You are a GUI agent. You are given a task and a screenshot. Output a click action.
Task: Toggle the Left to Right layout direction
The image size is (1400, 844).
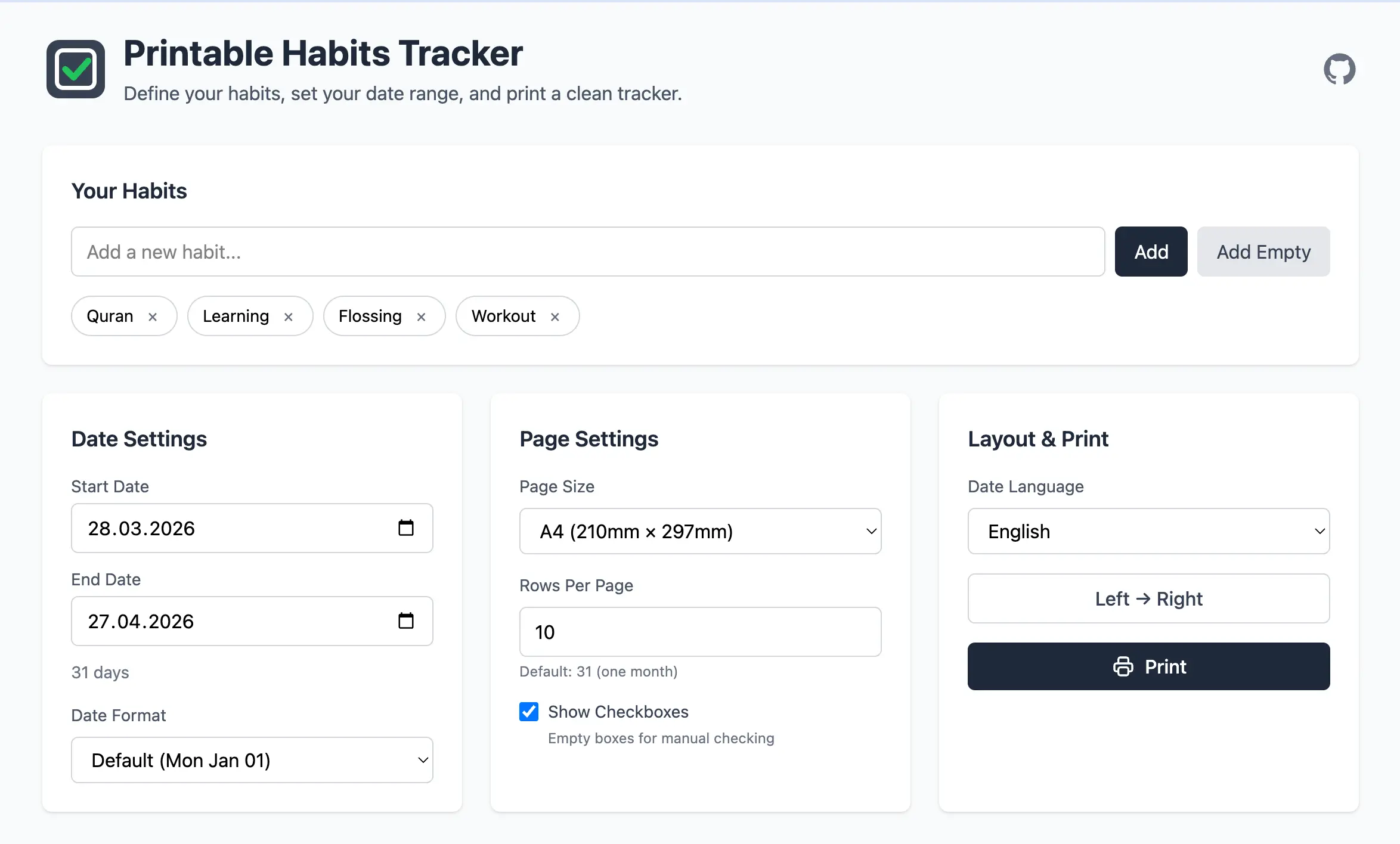click(1148, 598)
